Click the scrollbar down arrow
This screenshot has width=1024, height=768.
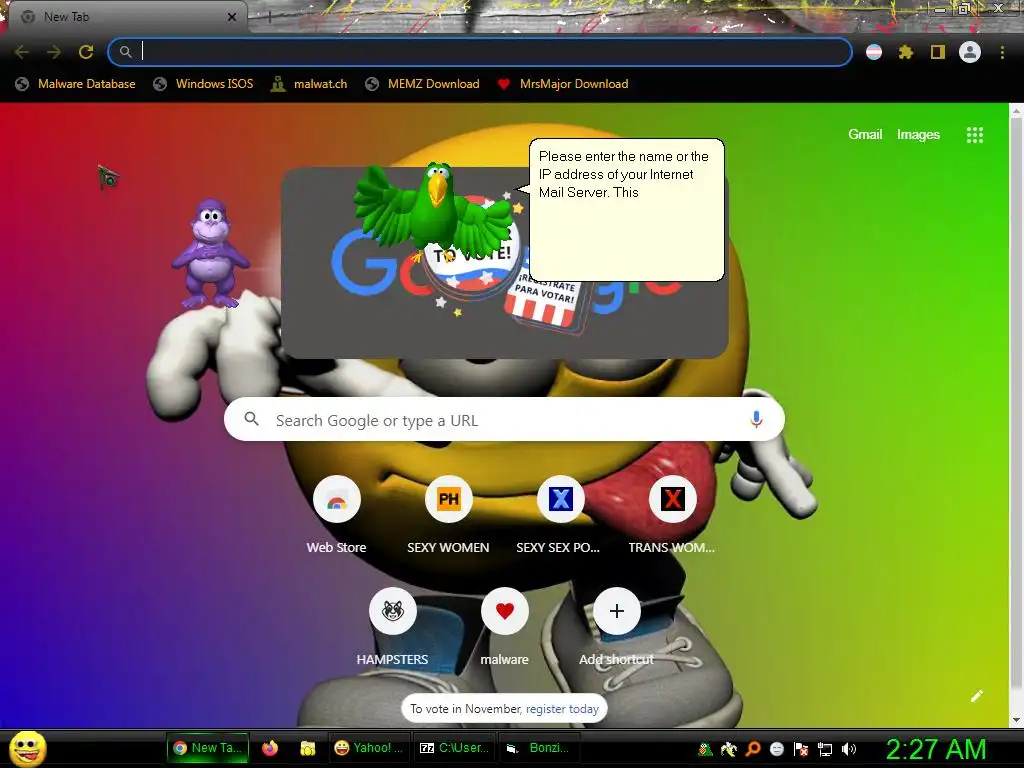pyautogui.click(x=1016, y=720)
